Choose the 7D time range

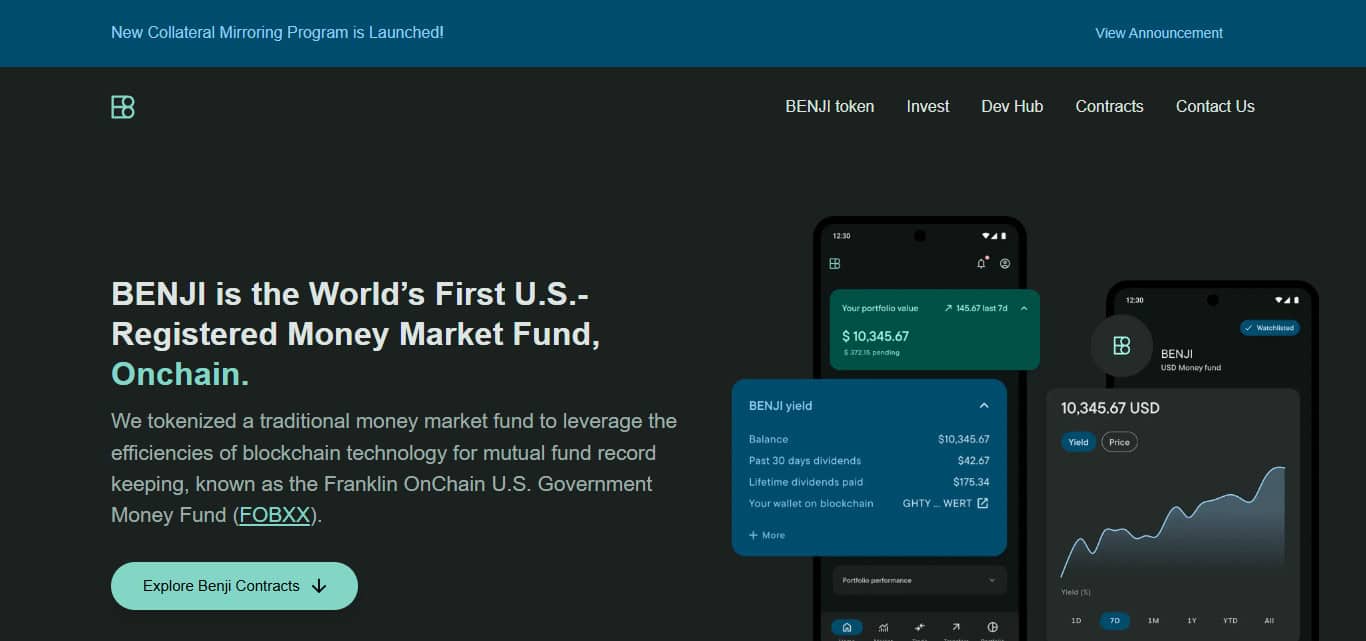point(1114,621)
